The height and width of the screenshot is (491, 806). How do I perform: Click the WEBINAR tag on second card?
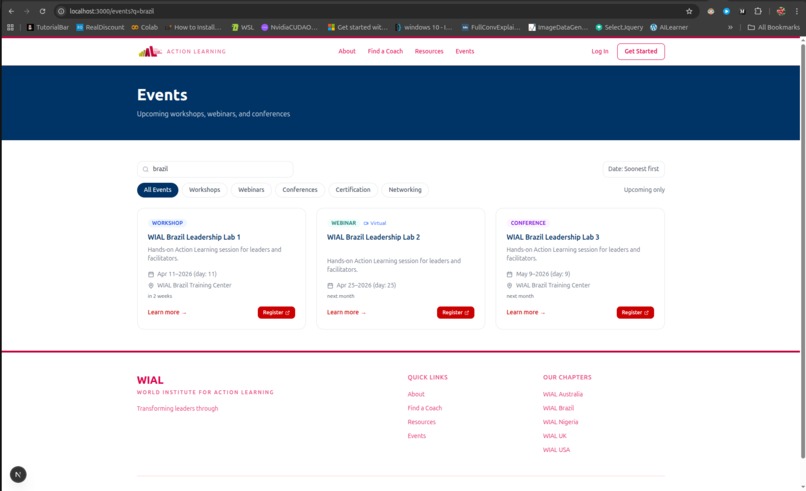343,223
